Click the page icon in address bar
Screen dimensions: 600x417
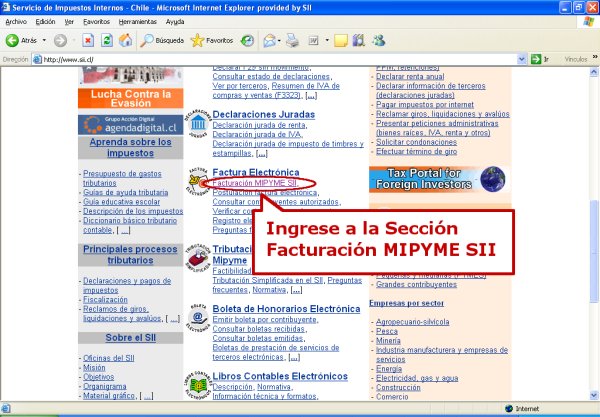37,59
